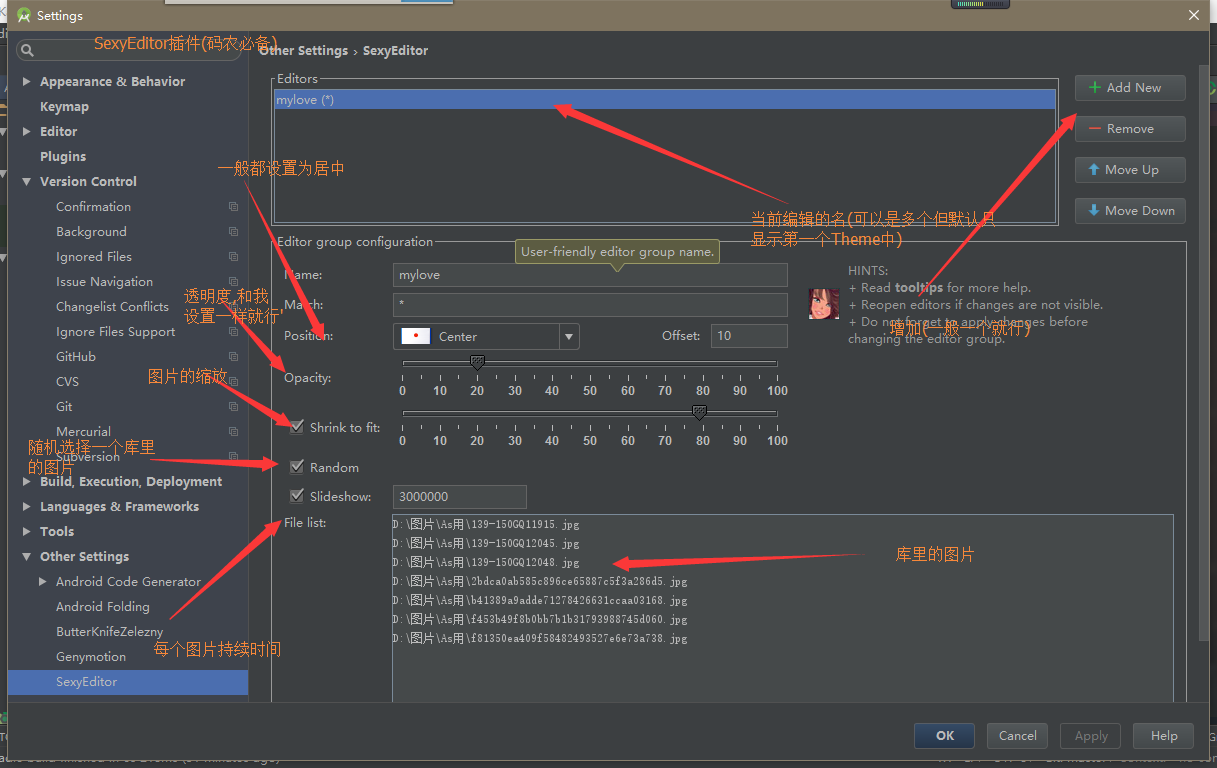The image size is (1217, 768).
Task: Disable the Random checkbox
Action: tap(297, 467)
